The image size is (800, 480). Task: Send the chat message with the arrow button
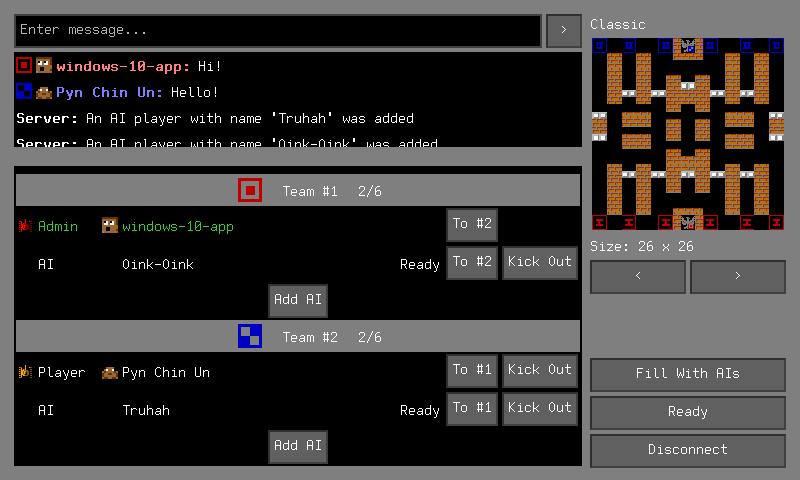coord(563,30)
